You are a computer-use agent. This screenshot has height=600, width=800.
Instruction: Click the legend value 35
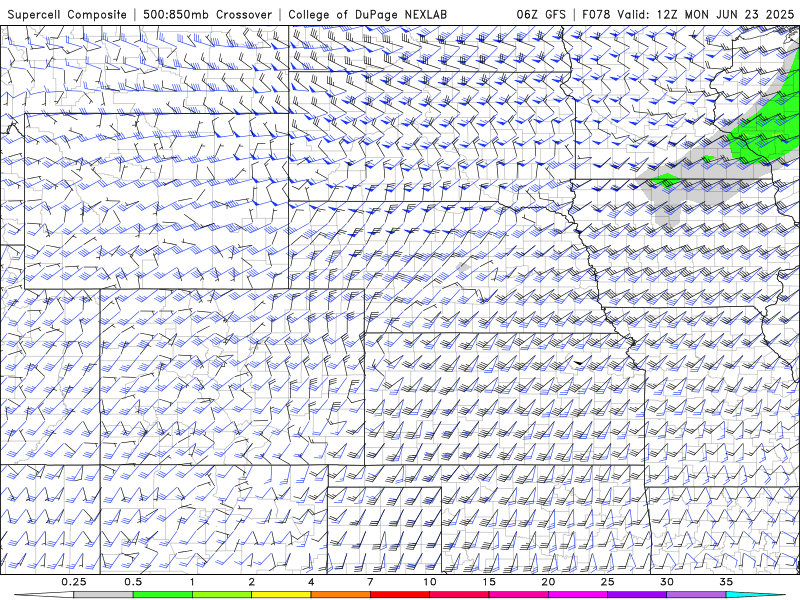pos(726,582)
